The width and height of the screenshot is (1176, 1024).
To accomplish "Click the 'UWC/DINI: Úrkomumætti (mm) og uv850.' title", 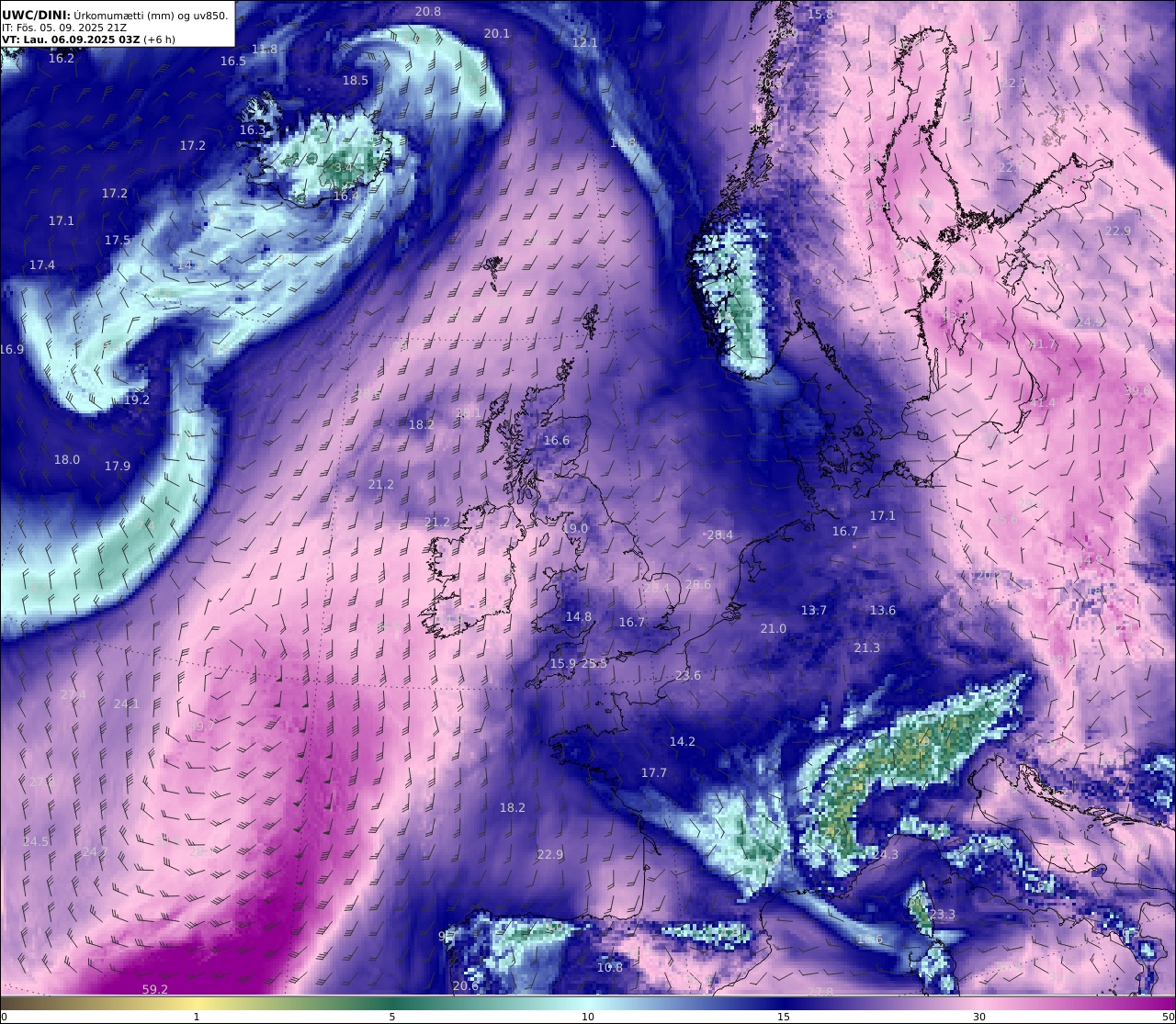I will (x=115, y=15).
